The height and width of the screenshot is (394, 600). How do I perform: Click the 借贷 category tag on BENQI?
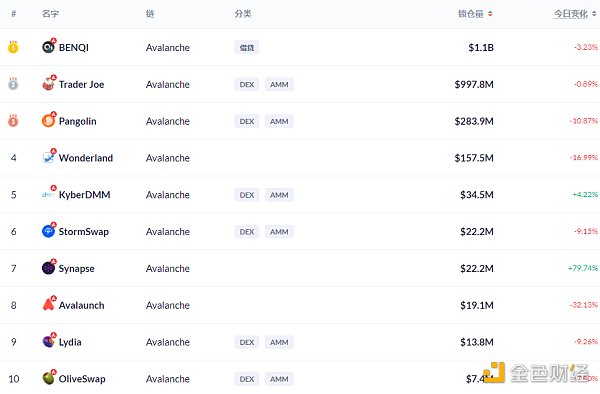[x=247, y=47]
